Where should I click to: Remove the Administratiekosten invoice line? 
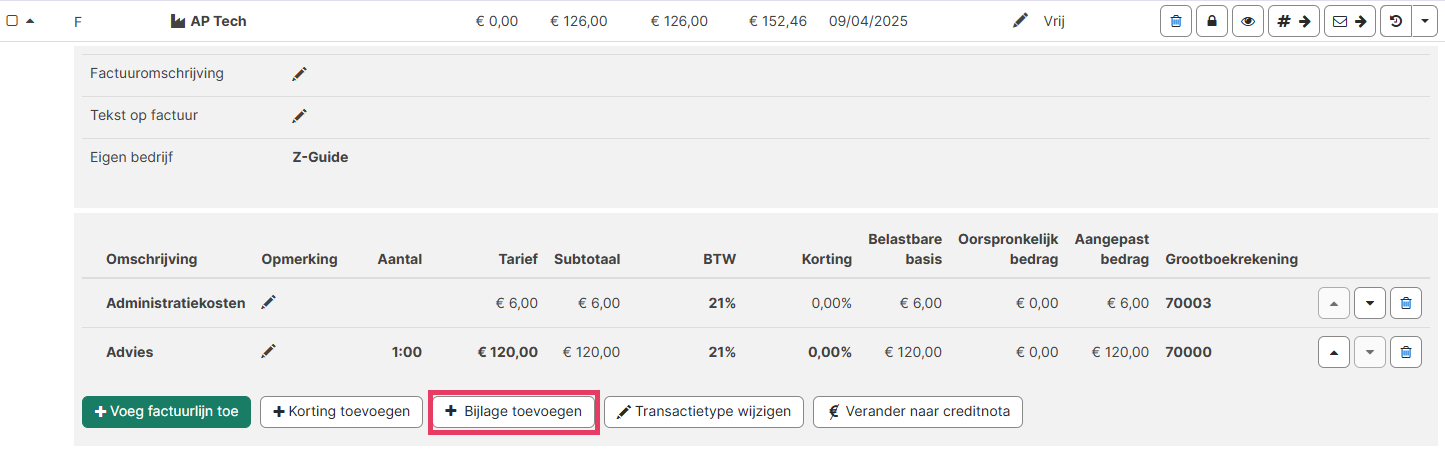point(1405,303)
